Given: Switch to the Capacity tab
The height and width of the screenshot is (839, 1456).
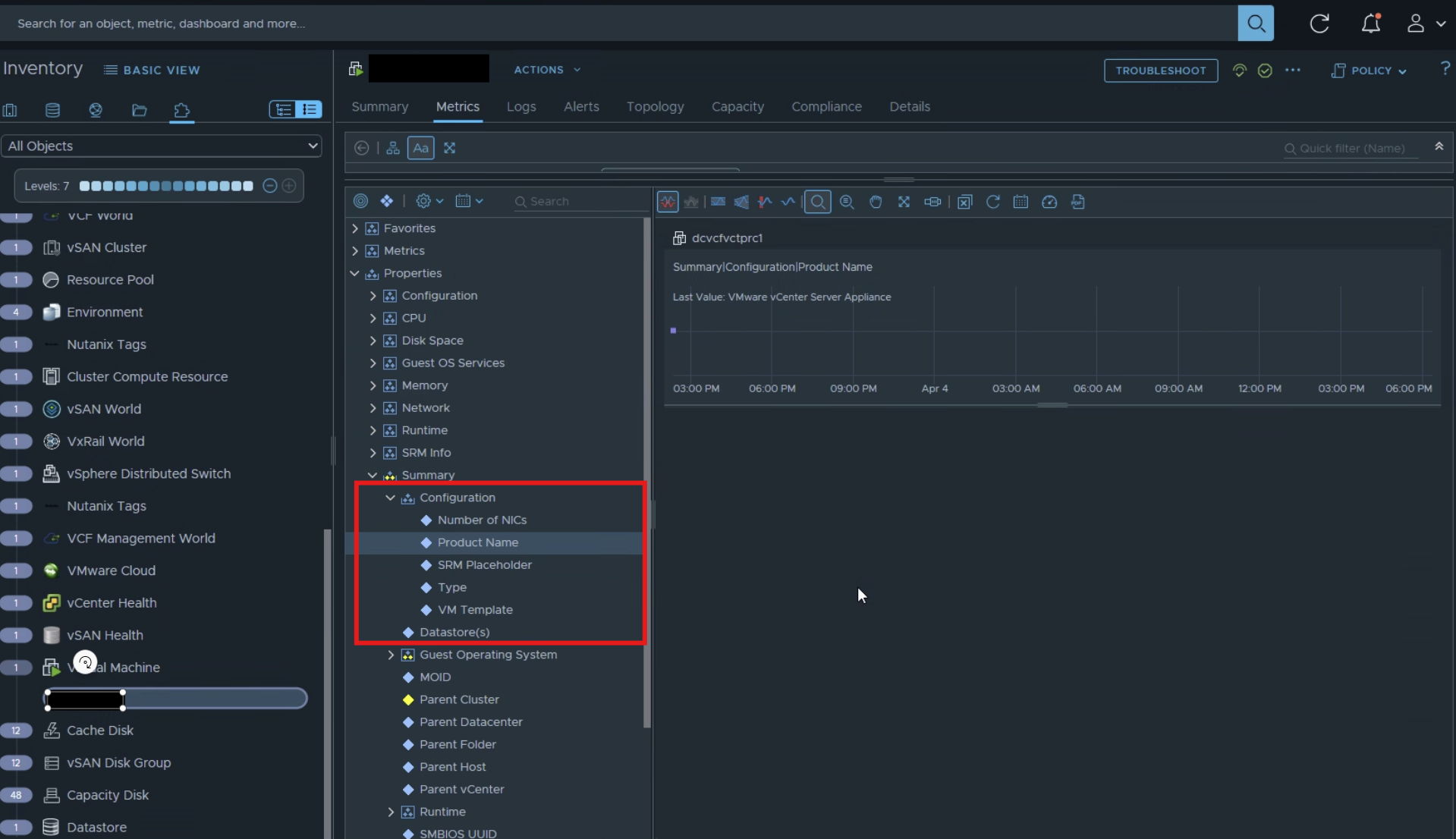Looking at the screenshot, I should pos(737,107).
